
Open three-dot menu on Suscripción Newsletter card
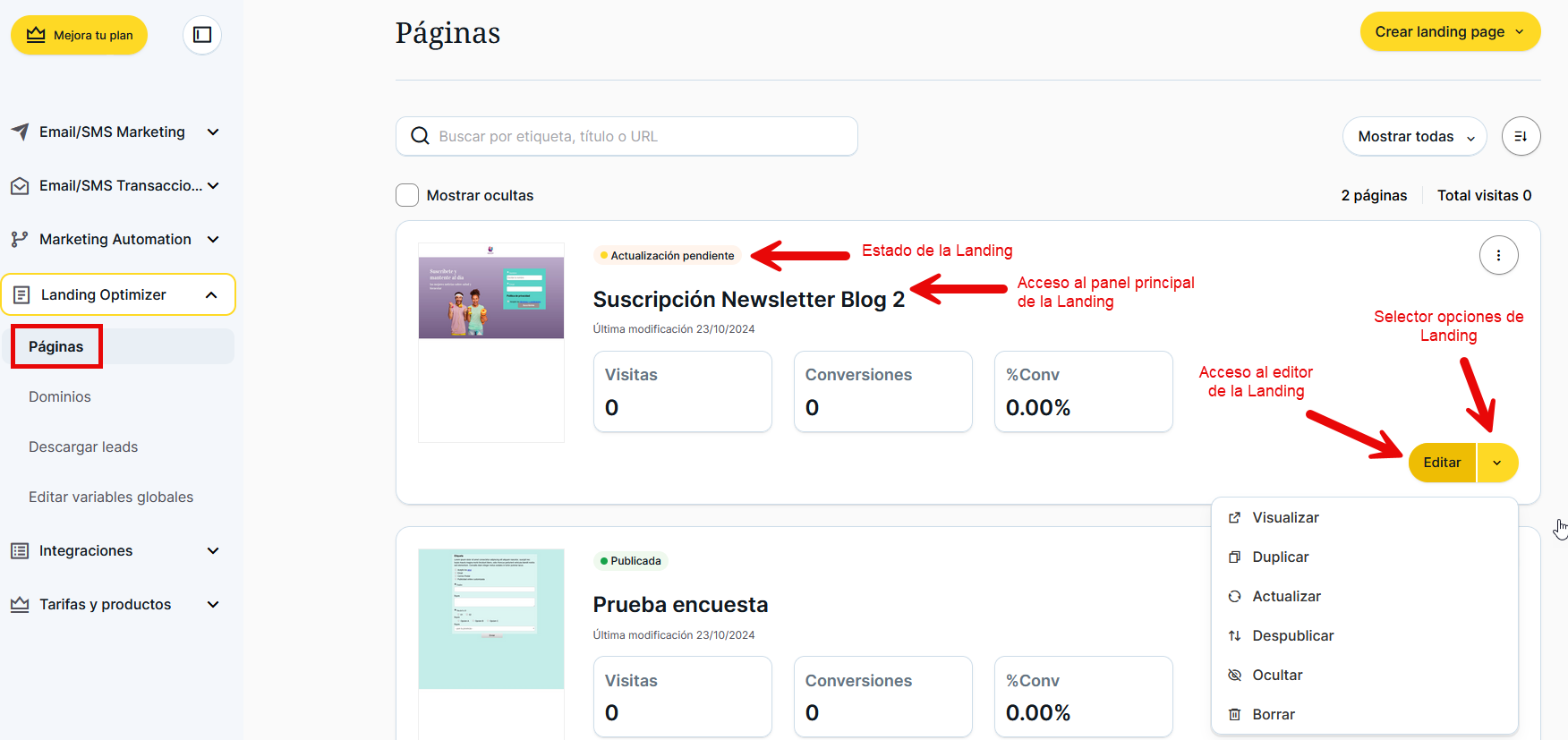click(1498, 256)
